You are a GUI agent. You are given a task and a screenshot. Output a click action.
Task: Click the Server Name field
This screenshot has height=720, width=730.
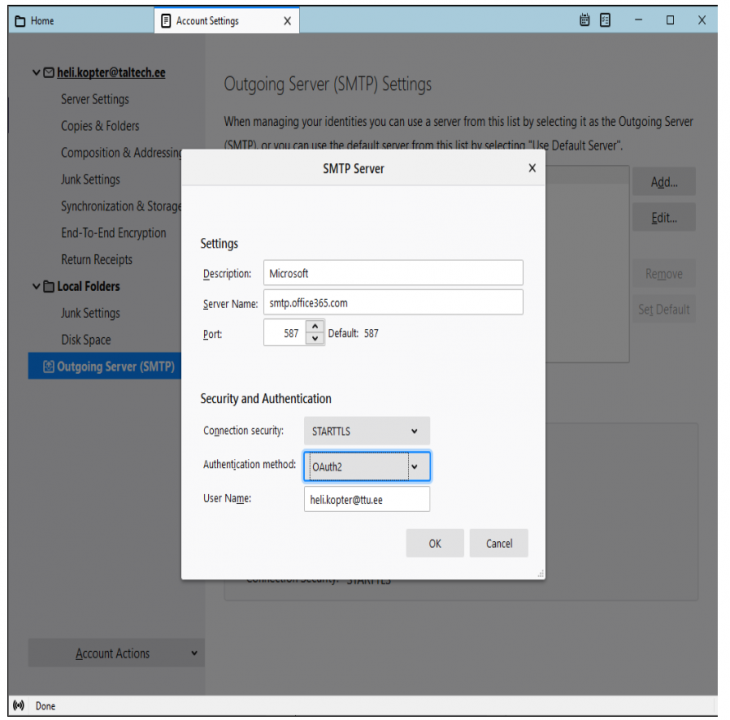click(393, 303)
